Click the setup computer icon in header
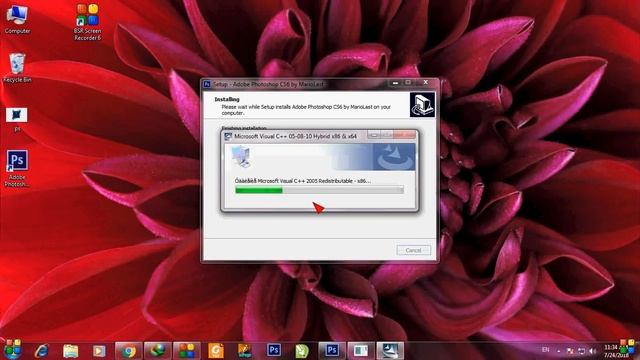The width and height of the screenshot is (640, 360). click(422, 104)
